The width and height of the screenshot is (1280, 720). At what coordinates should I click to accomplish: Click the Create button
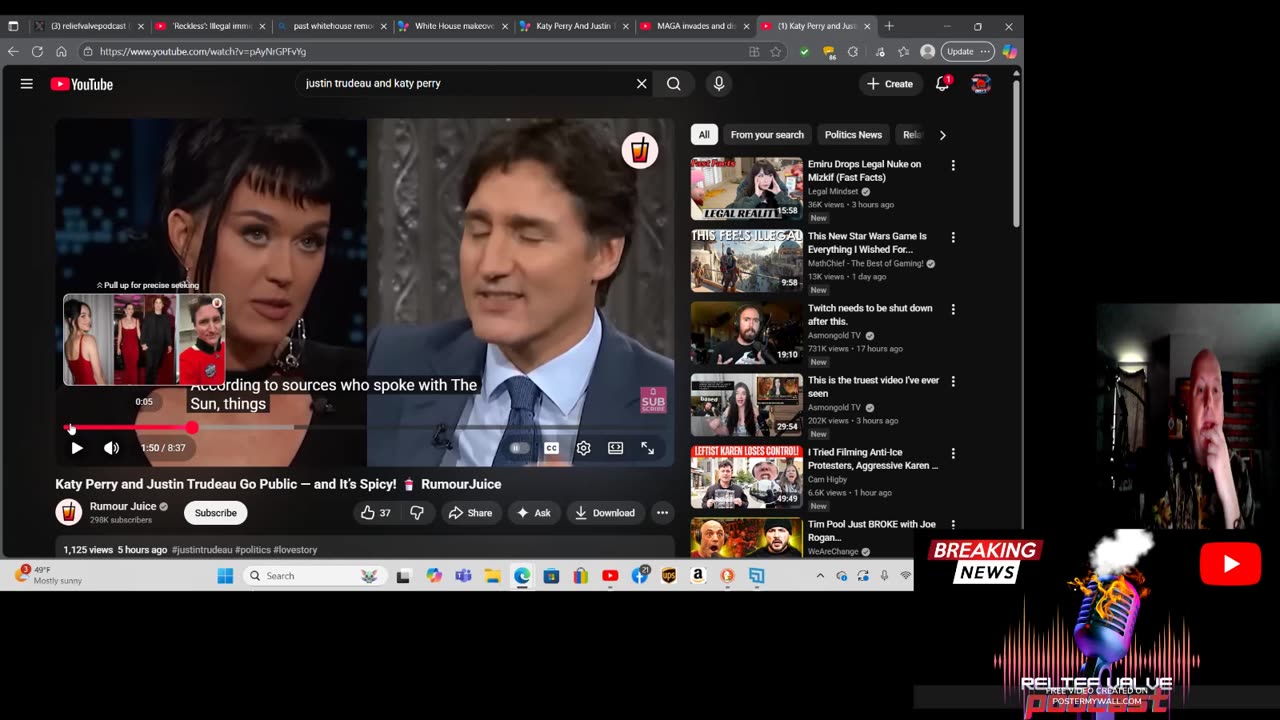890,84
